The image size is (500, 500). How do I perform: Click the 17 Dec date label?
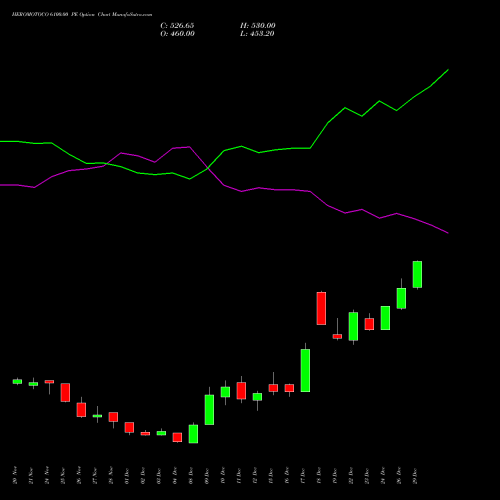(x=303, y=475)
